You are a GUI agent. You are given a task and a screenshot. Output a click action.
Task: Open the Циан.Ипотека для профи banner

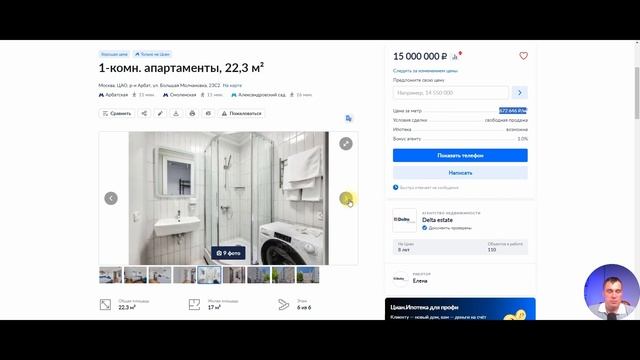(x=460, y=309)
